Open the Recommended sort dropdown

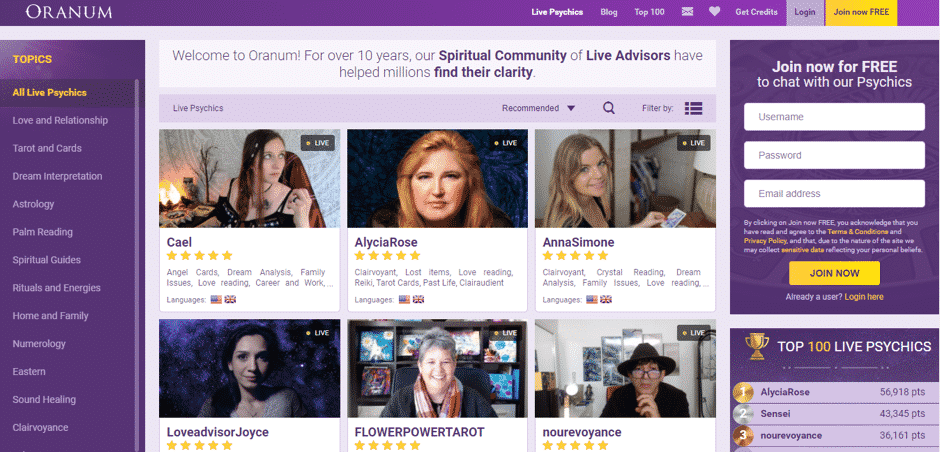tap(538, 109)
